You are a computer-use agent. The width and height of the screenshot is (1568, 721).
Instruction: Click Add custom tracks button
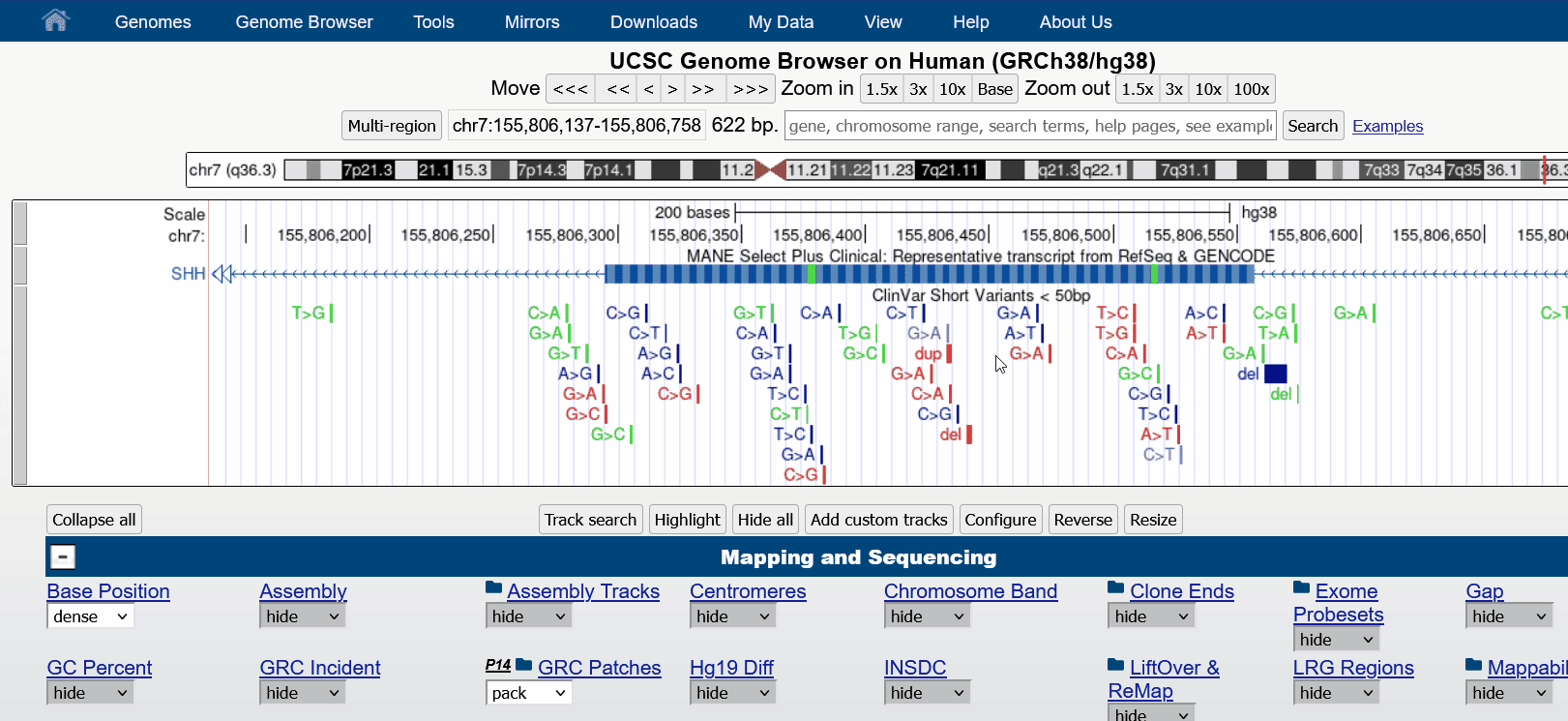tap(879, 520)
